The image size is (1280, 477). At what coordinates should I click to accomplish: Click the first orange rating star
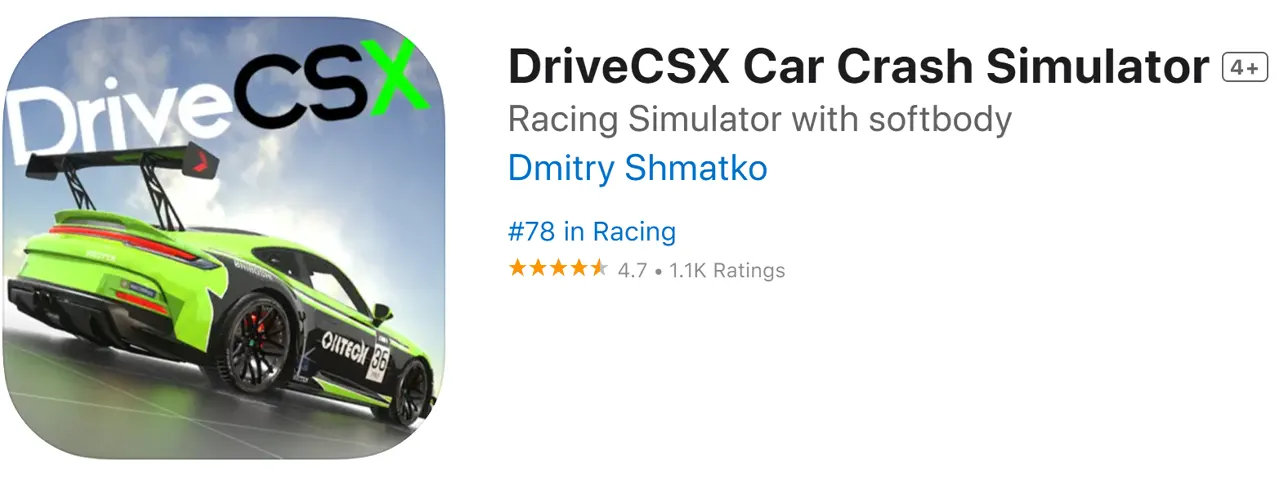pyautogui.click(x=518, y=268)
